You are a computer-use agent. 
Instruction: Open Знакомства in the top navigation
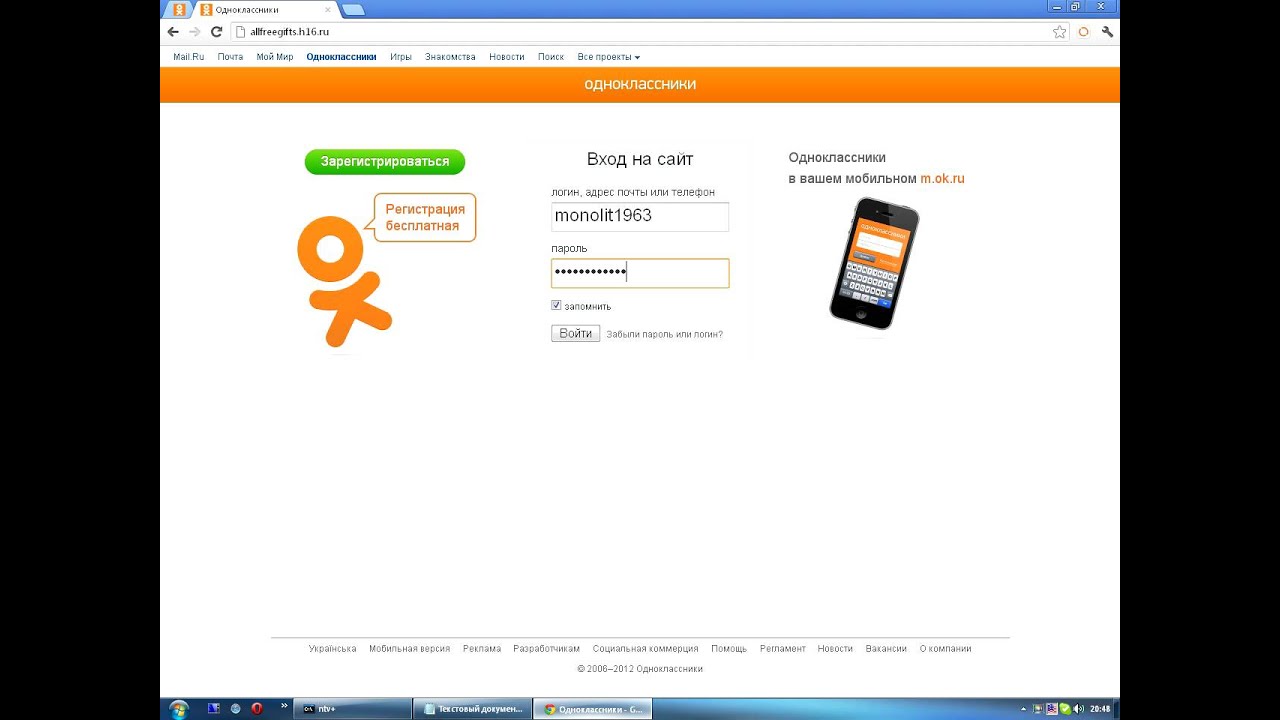point(450,57)
